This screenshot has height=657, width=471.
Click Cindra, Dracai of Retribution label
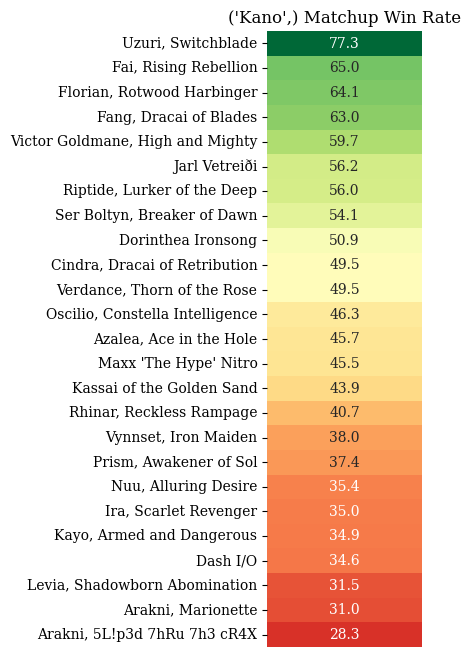(154, 265)
